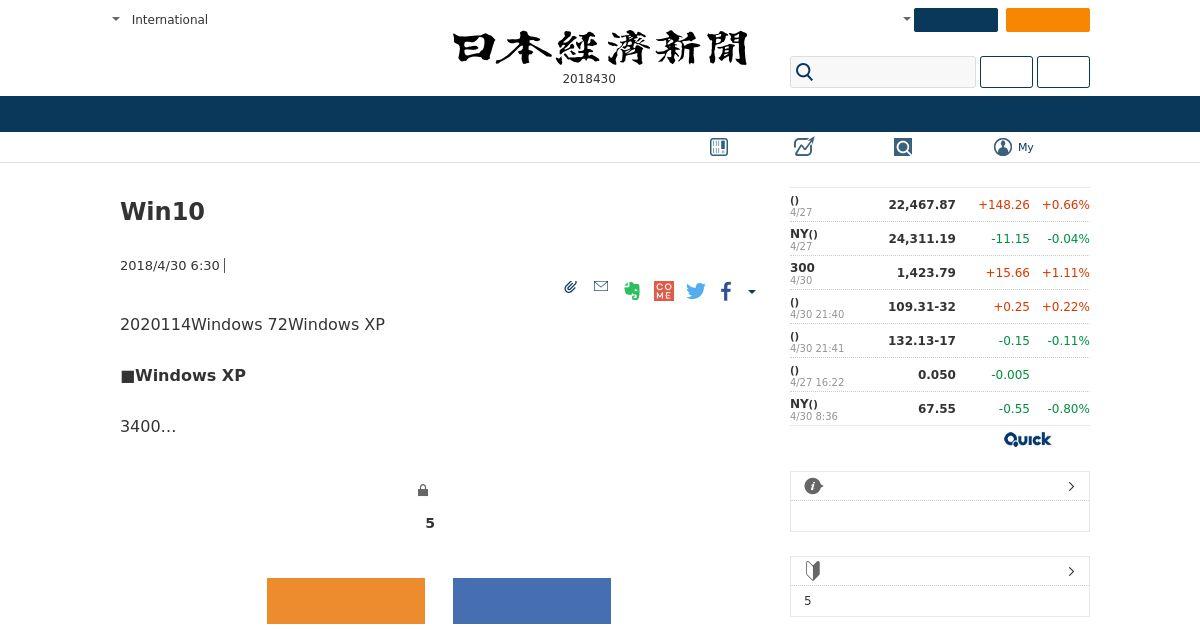
Task: Click the dark blue header button
Action: click(x=956, y=20)
